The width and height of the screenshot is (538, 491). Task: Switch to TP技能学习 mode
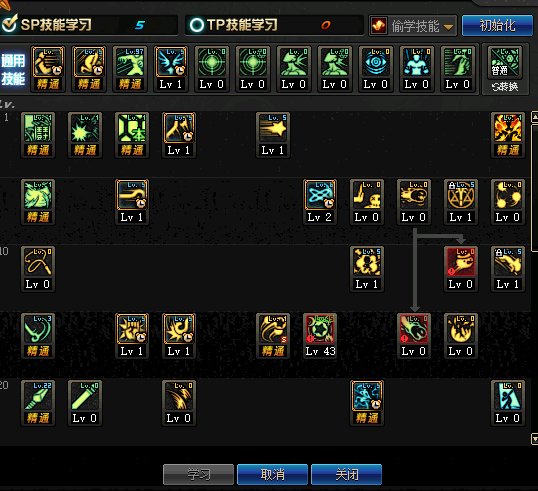coord(197,25)
